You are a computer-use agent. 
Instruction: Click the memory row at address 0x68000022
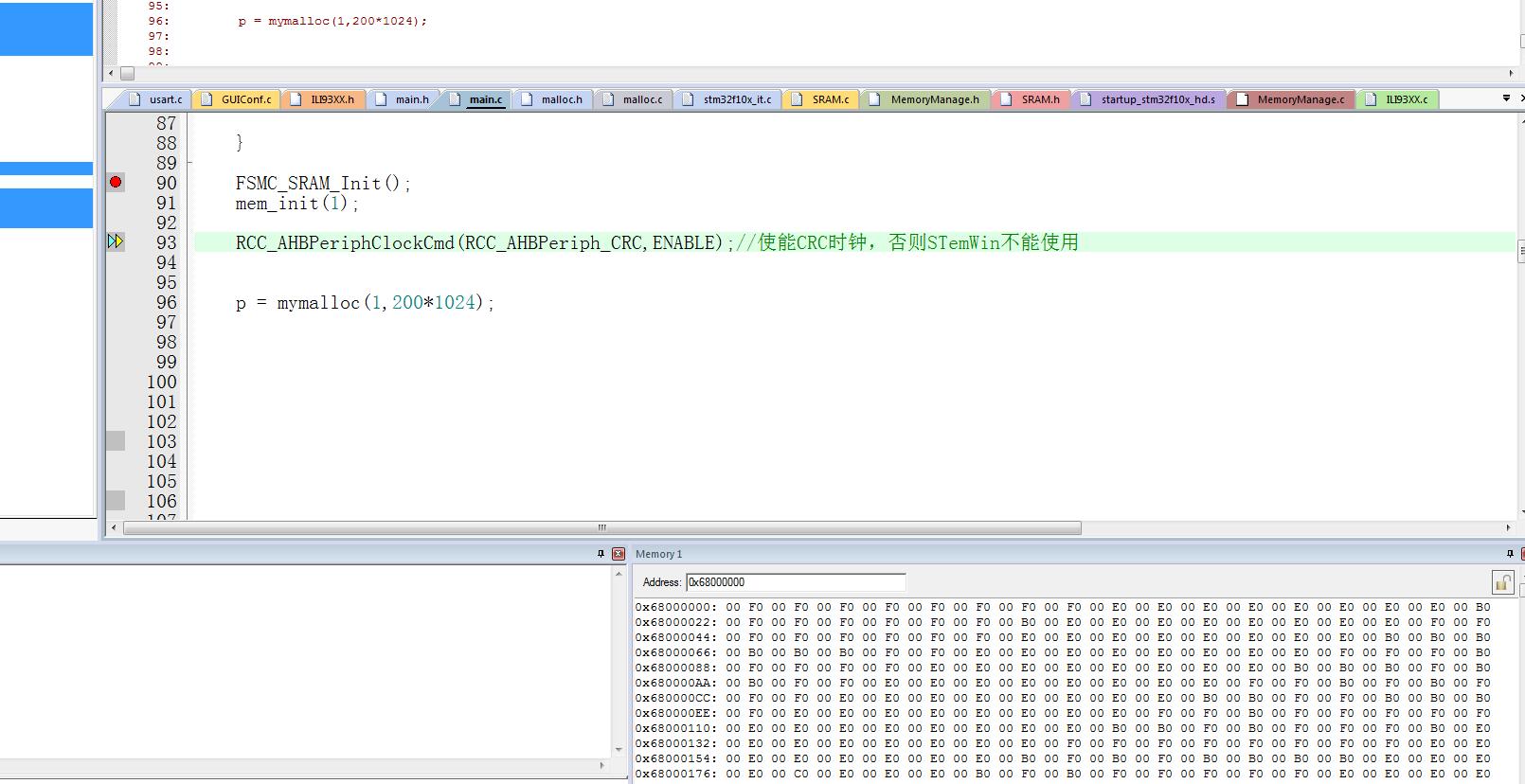point(1063,622)
